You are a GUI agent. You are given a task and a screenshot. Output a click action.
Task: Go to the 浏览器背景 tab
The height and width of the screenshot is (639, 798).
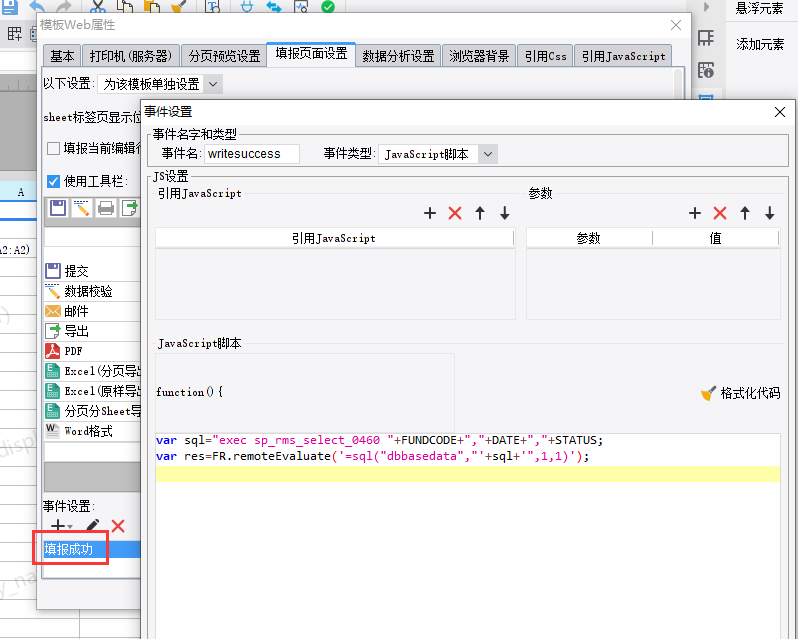pos(479,55)
